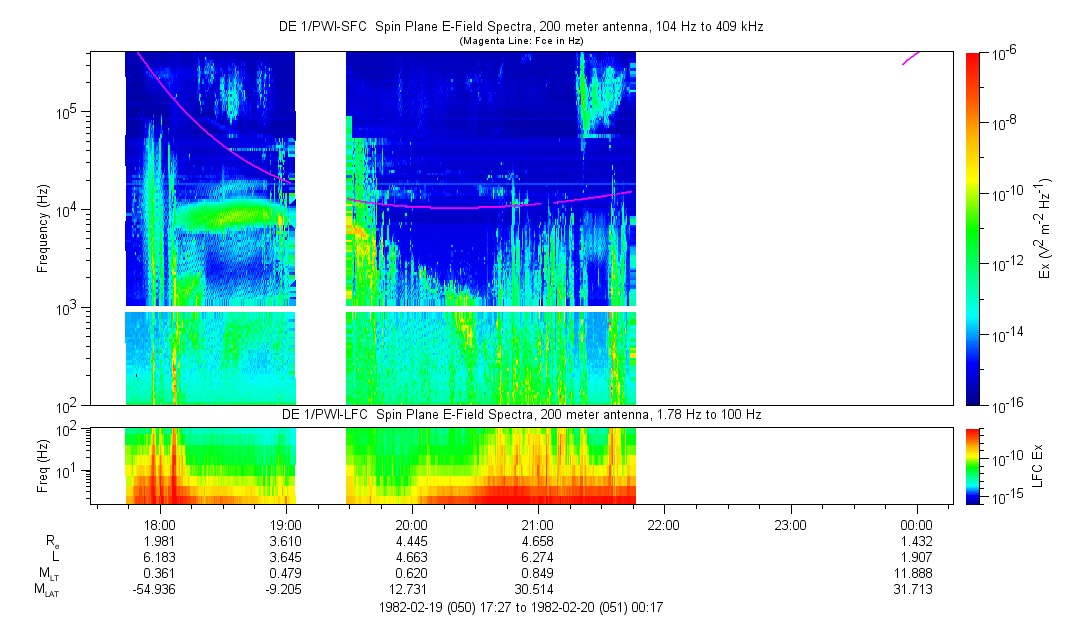This screenshot has width=1083, height=620.
Task: Click the L value 1.907
Action: pyautogui.click(x=917, y=557)
